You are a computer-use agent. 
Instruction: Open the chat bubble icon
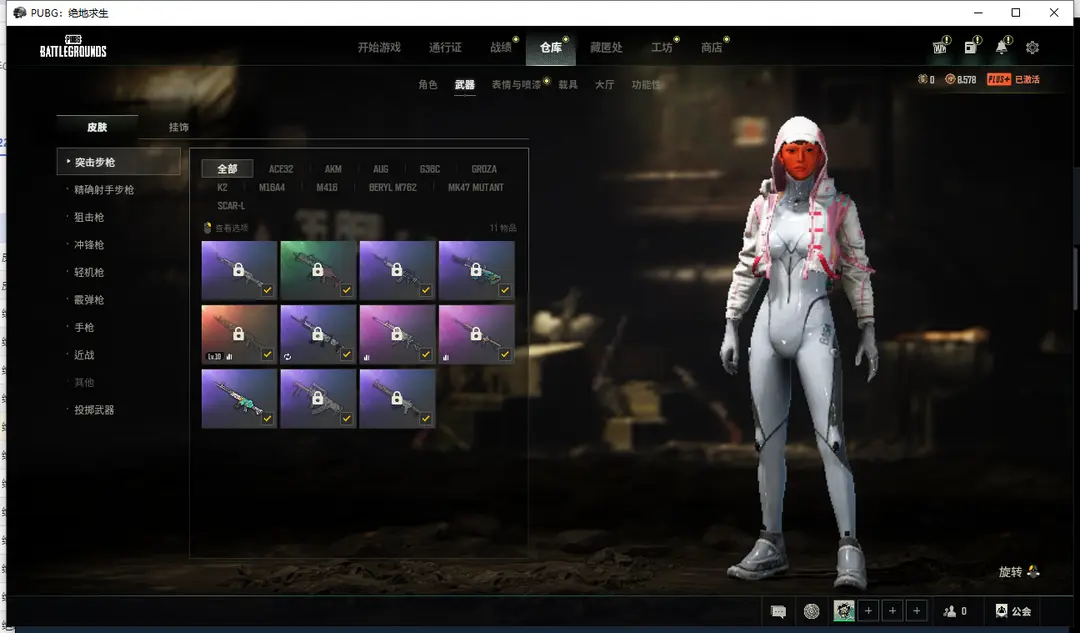pyautogui.click(x=778, y=611)
